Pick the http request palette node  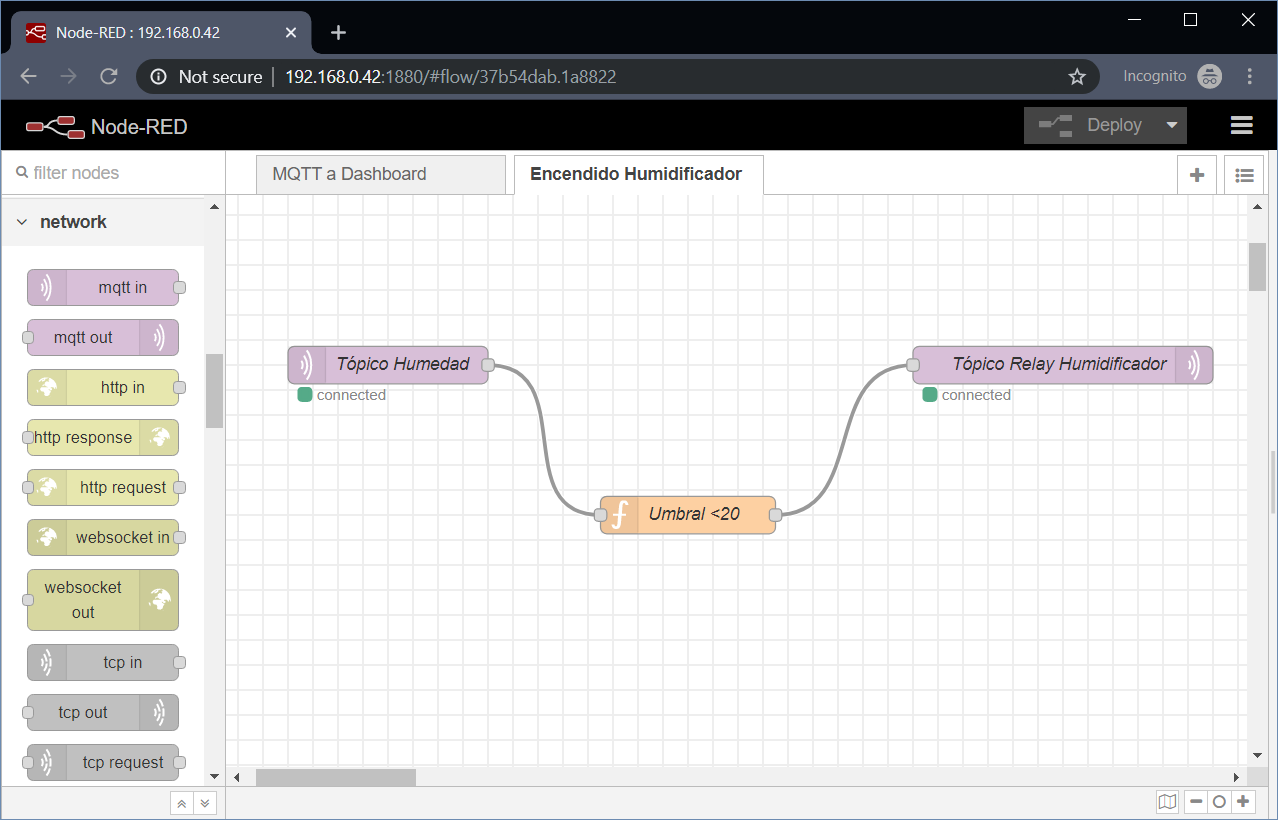(103, 487)
